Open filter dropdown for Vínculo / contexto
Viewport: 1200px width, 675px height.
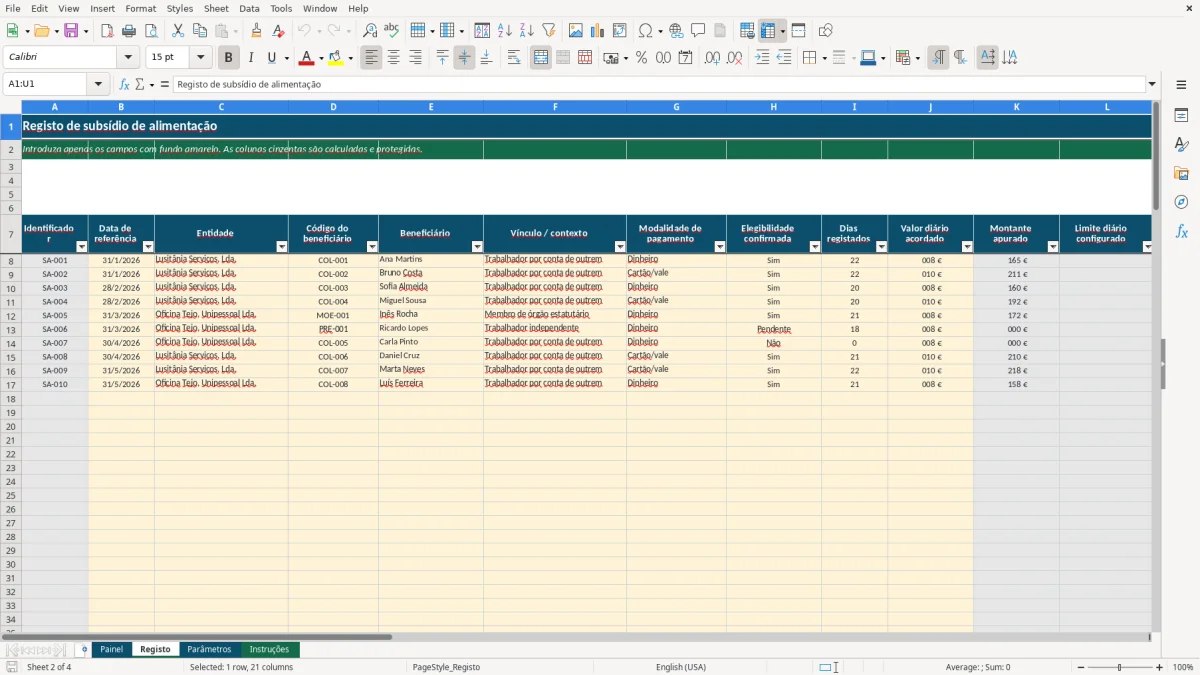[620, 246]
